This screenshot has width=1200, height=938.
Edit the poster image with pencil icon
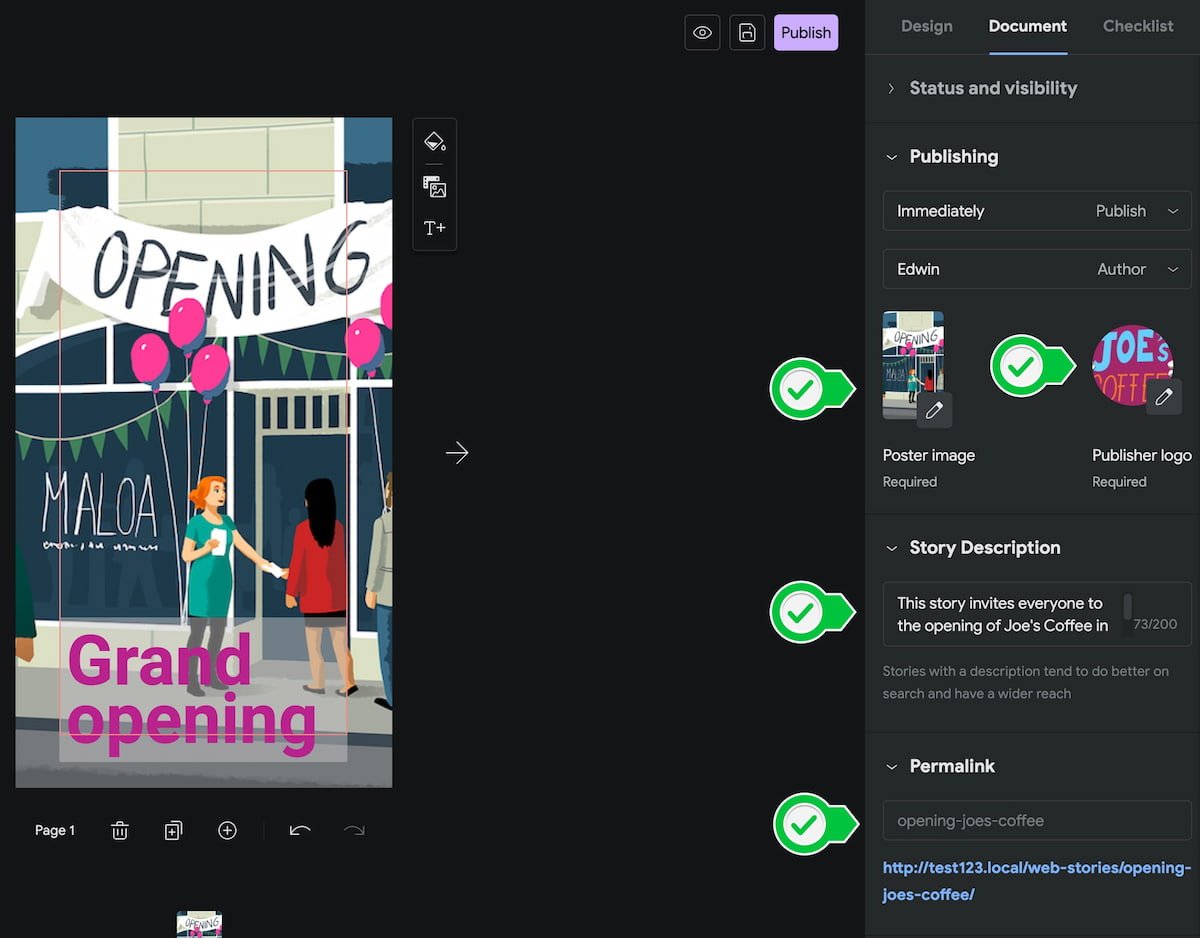click(x=934, y=410)
